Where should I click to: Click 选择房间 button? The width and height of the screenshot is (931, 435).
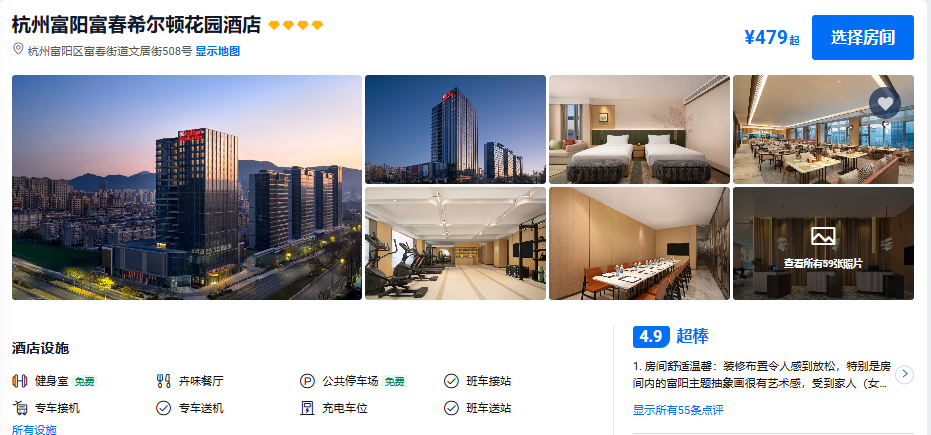click(863, 37)
